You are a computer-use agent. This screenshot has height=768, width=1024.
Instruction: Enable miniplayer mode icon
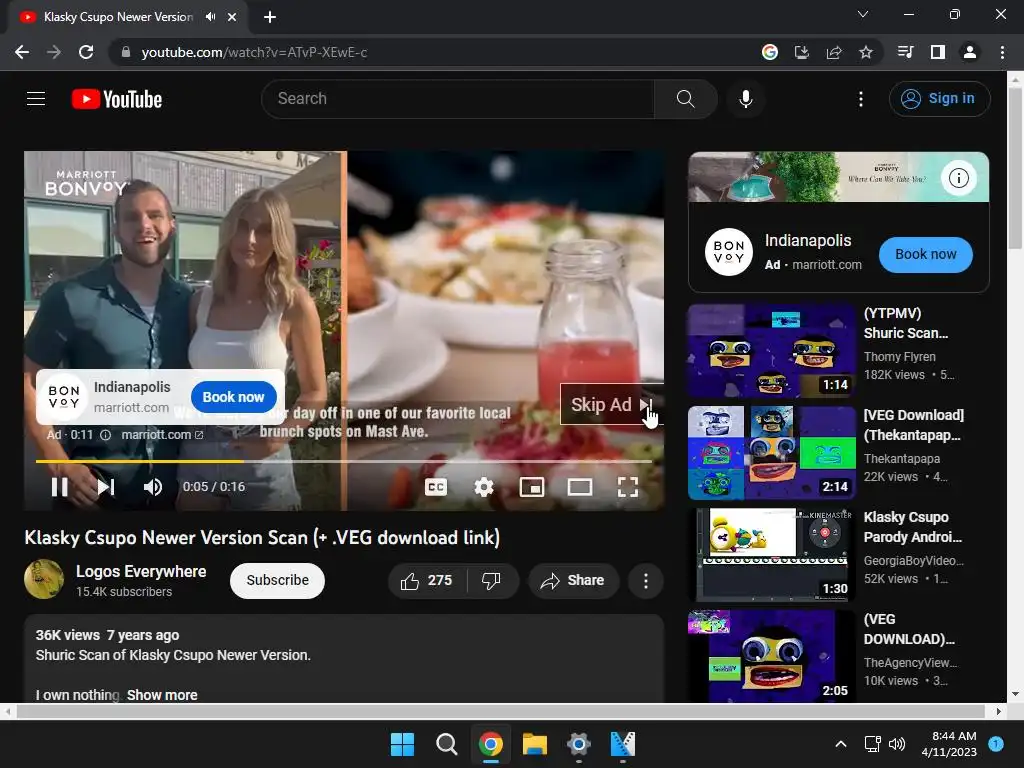point(532,487)
